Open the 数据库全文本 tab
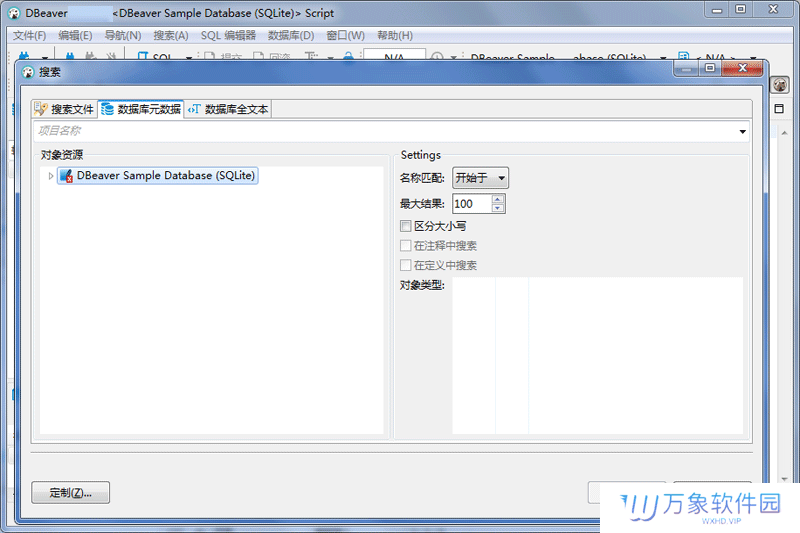The image size is (800, 533). click(x=228, y=109)
